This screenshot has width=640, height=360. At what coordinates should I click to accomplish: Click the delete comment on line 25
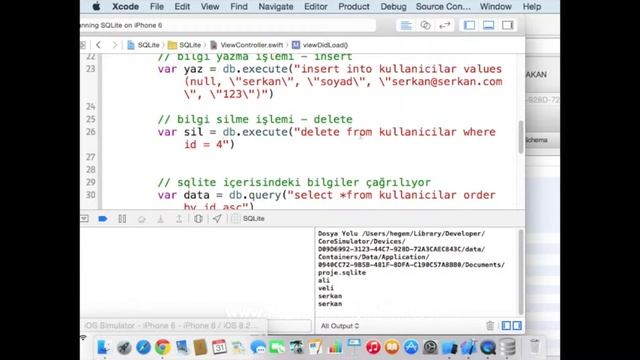[255, 119]
